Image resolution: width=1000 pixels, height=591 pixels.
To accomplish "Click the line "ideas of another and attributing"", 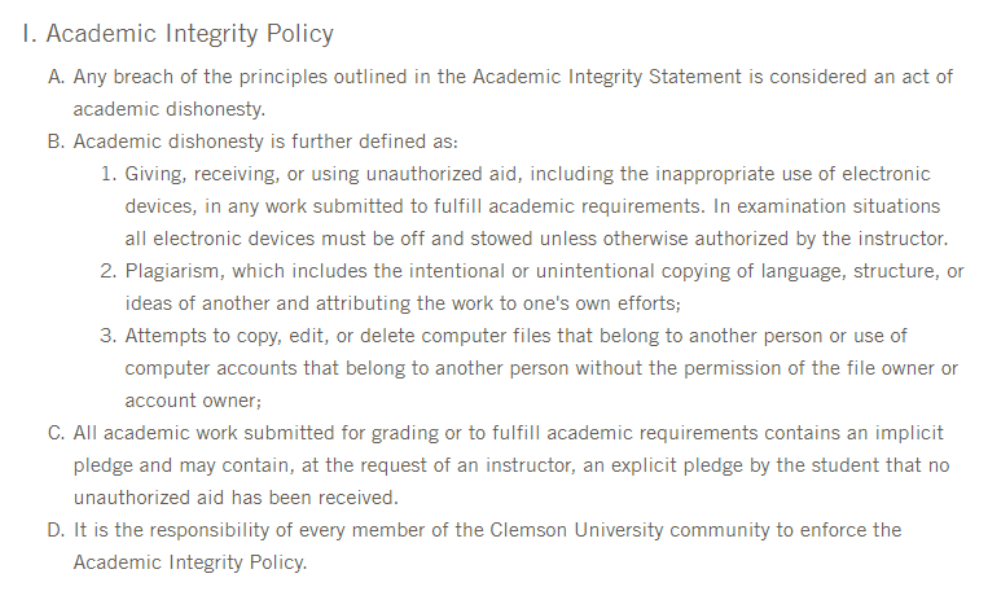I will [402, 303].
